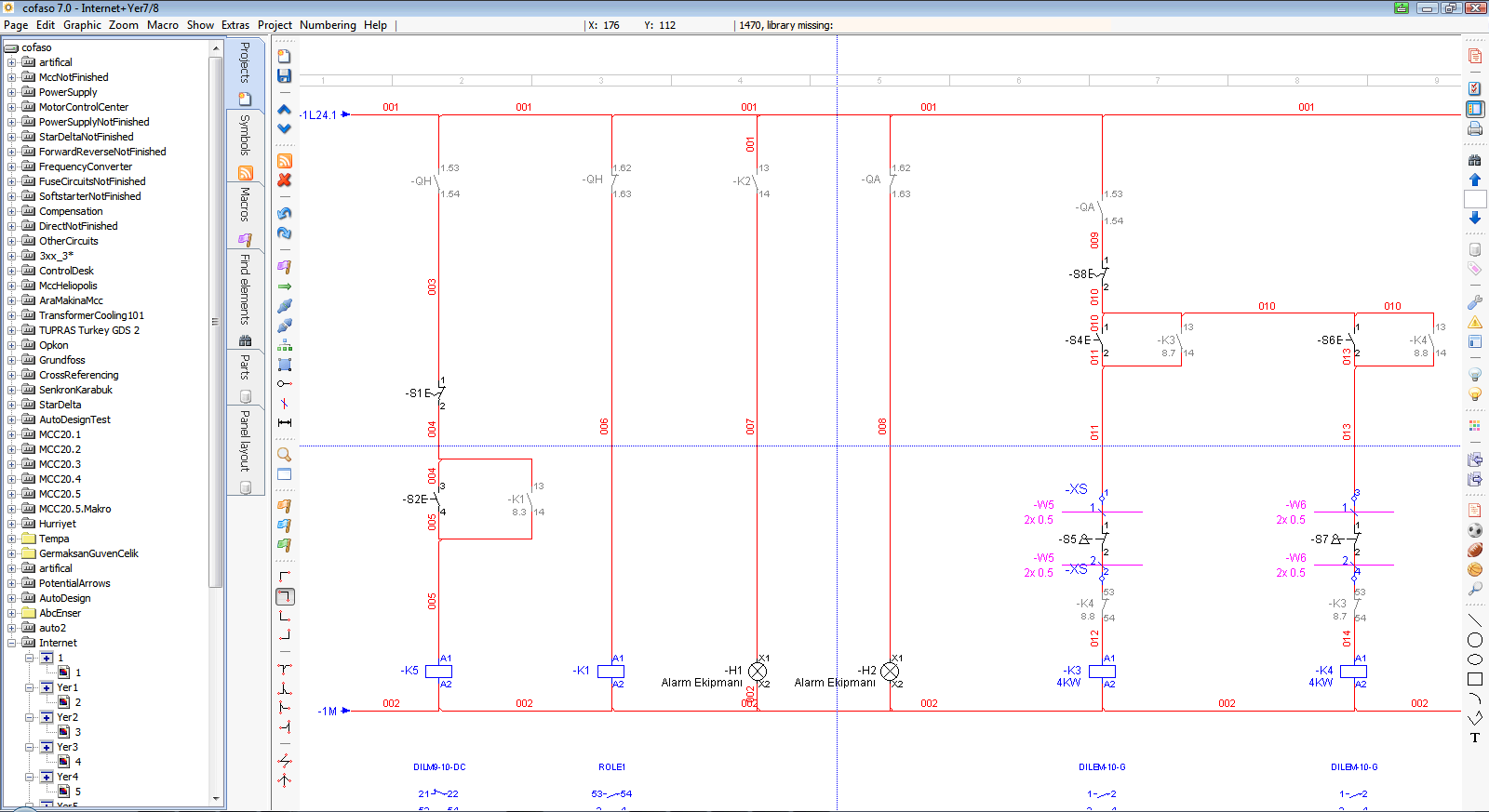Expand the StarDelta project node
Screen dimensions: 1489x812
coord(12,405)
